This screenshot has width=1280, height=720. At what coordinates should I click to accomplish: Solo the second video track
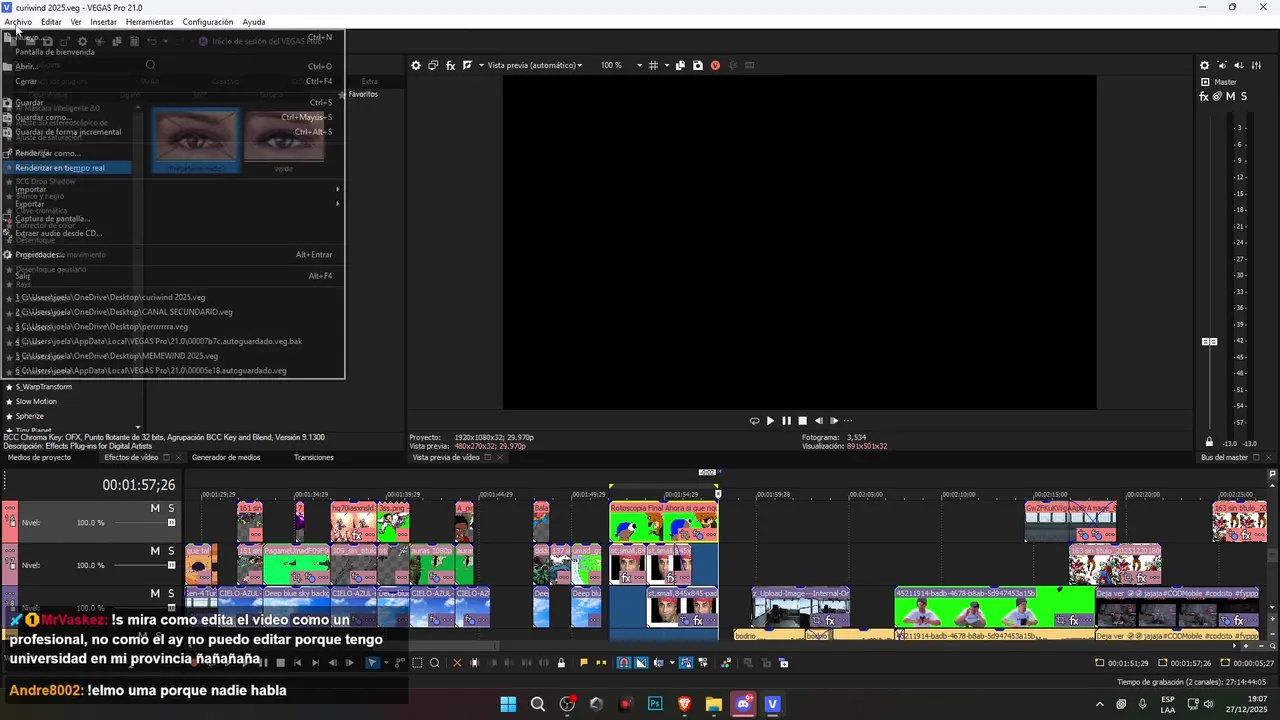click(171, 551)
